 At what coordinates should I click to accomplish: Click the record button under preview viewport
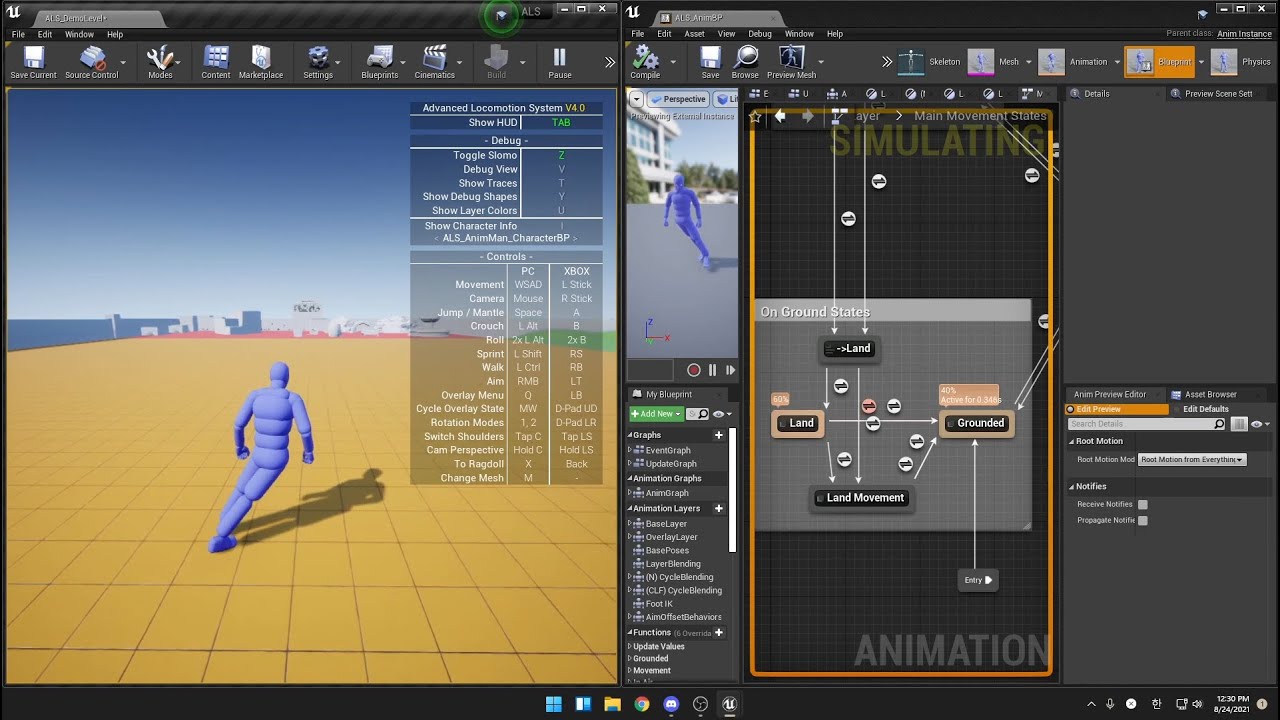click(x=694, y=370)
